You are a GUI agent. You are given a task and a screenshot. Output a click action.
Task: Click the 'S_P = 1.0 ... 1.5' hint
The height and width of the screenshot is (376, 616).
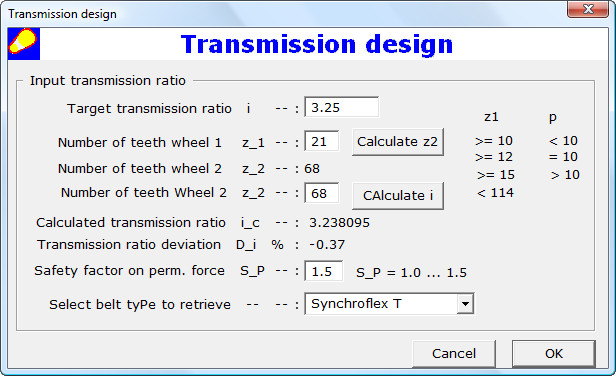point(411,272)
